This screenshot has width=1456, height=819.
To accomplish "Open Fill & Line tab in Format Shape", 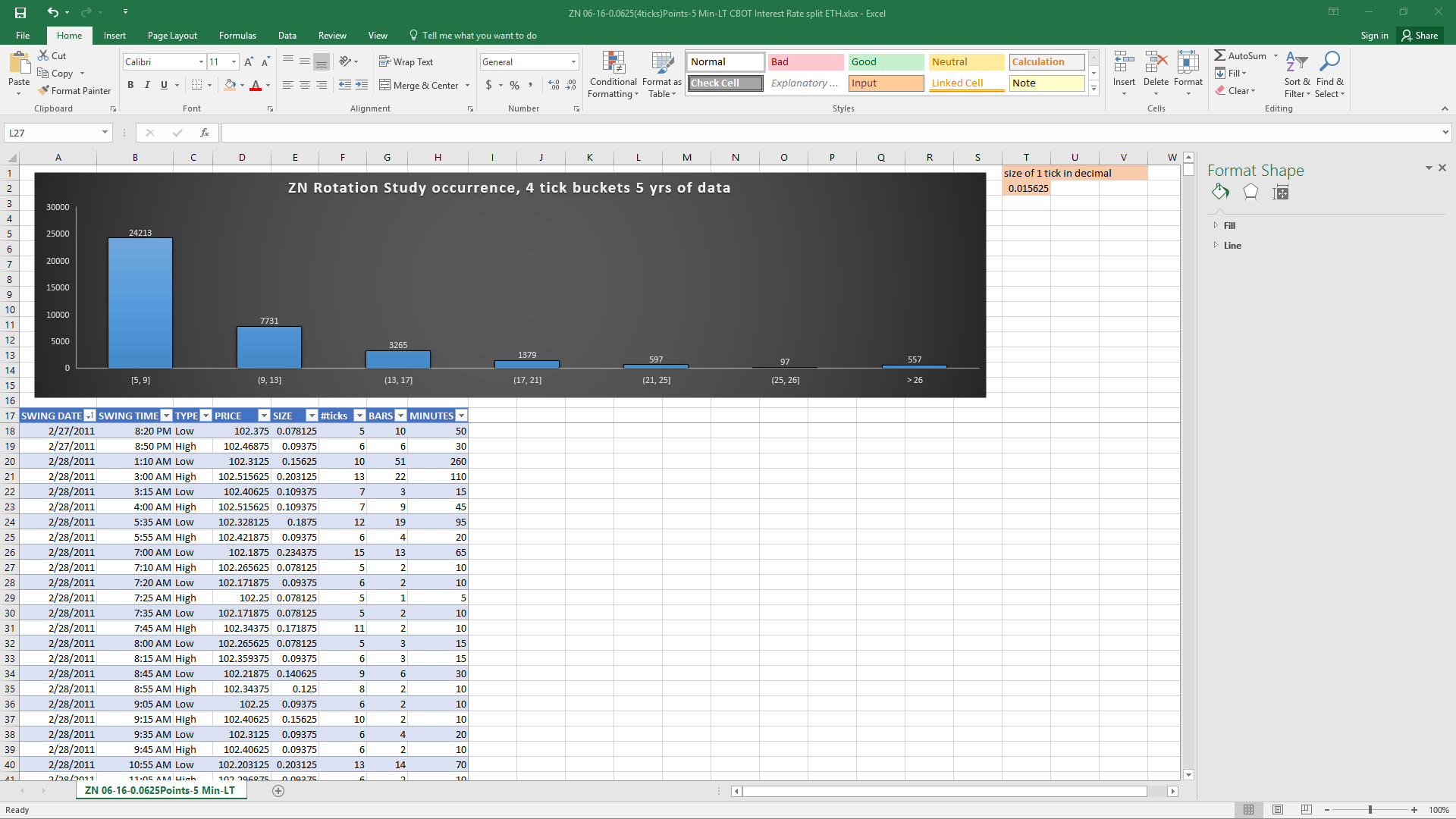I will pyautogui.click(x=1220, y=192).
